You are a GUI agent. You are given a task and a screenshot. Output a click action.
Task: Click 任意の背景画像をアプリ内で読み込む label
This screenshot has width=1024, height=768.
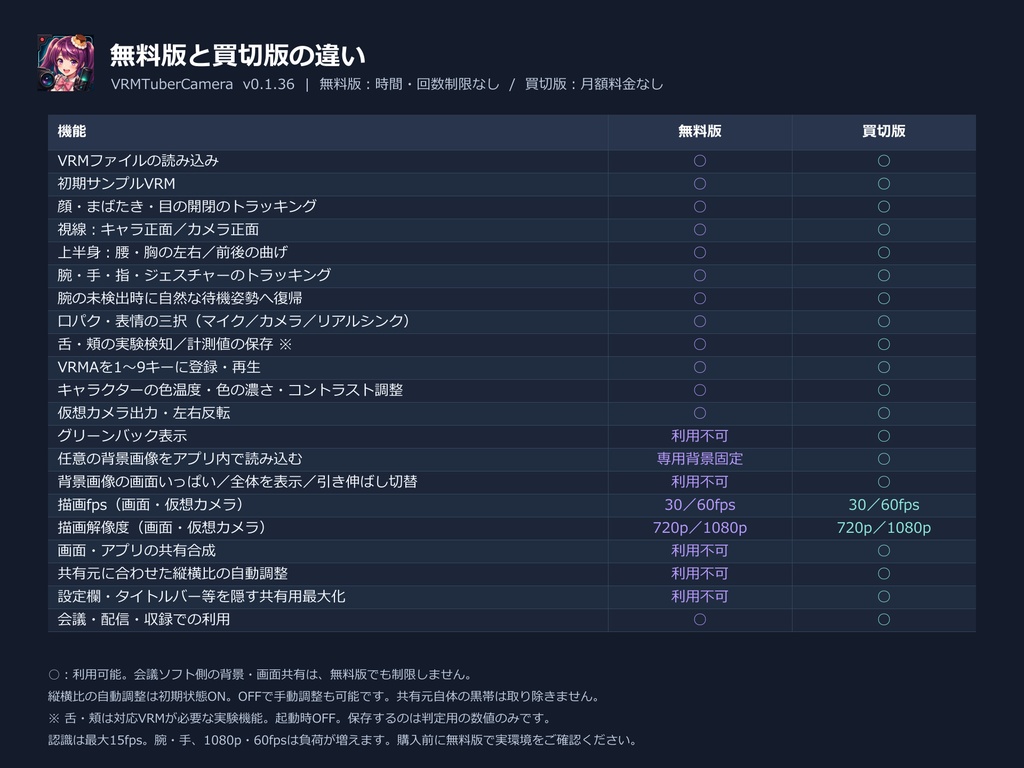pyautogui.click(x=180, y=458)
